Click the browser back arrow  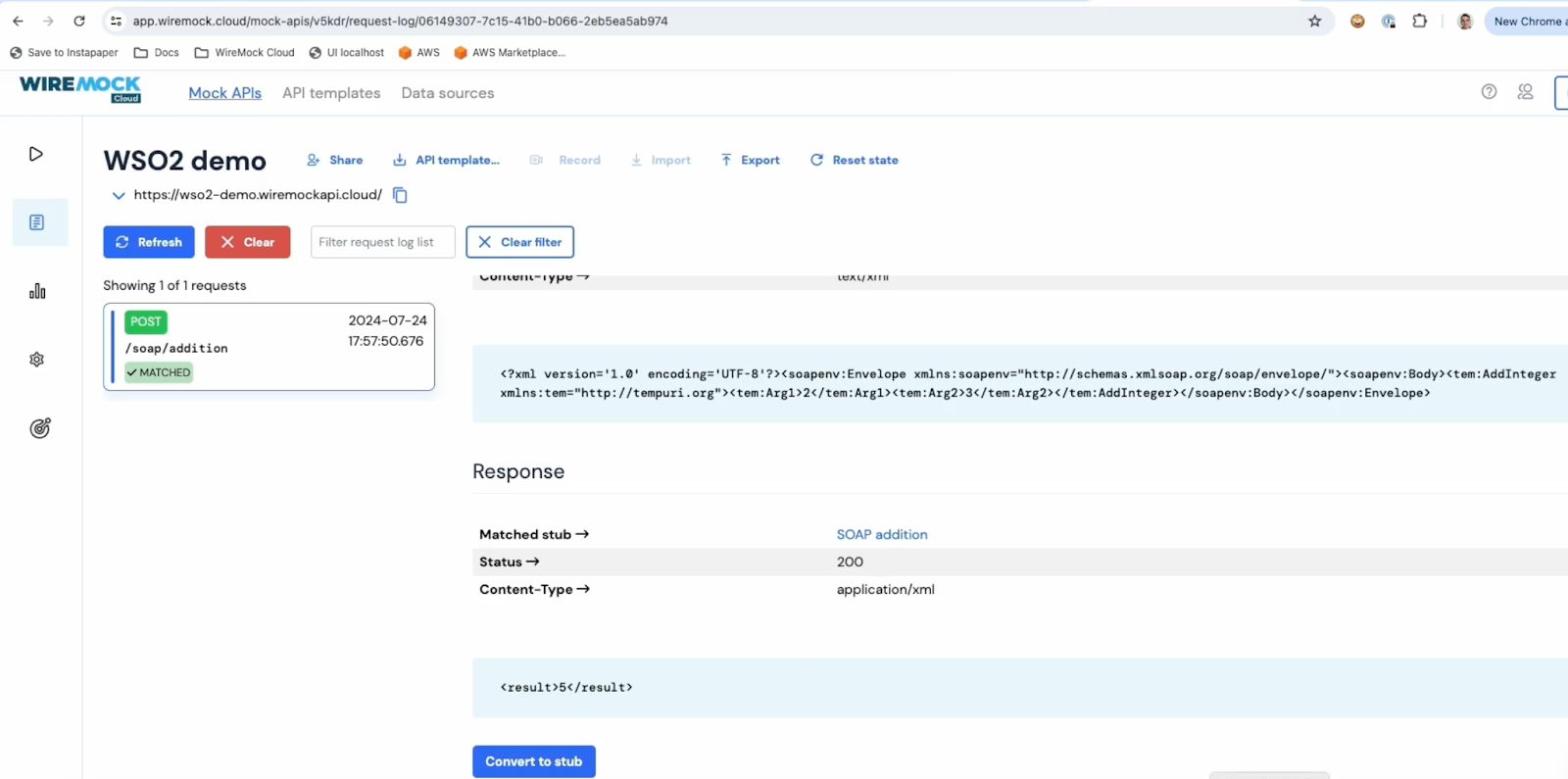[x=18, y=21]
